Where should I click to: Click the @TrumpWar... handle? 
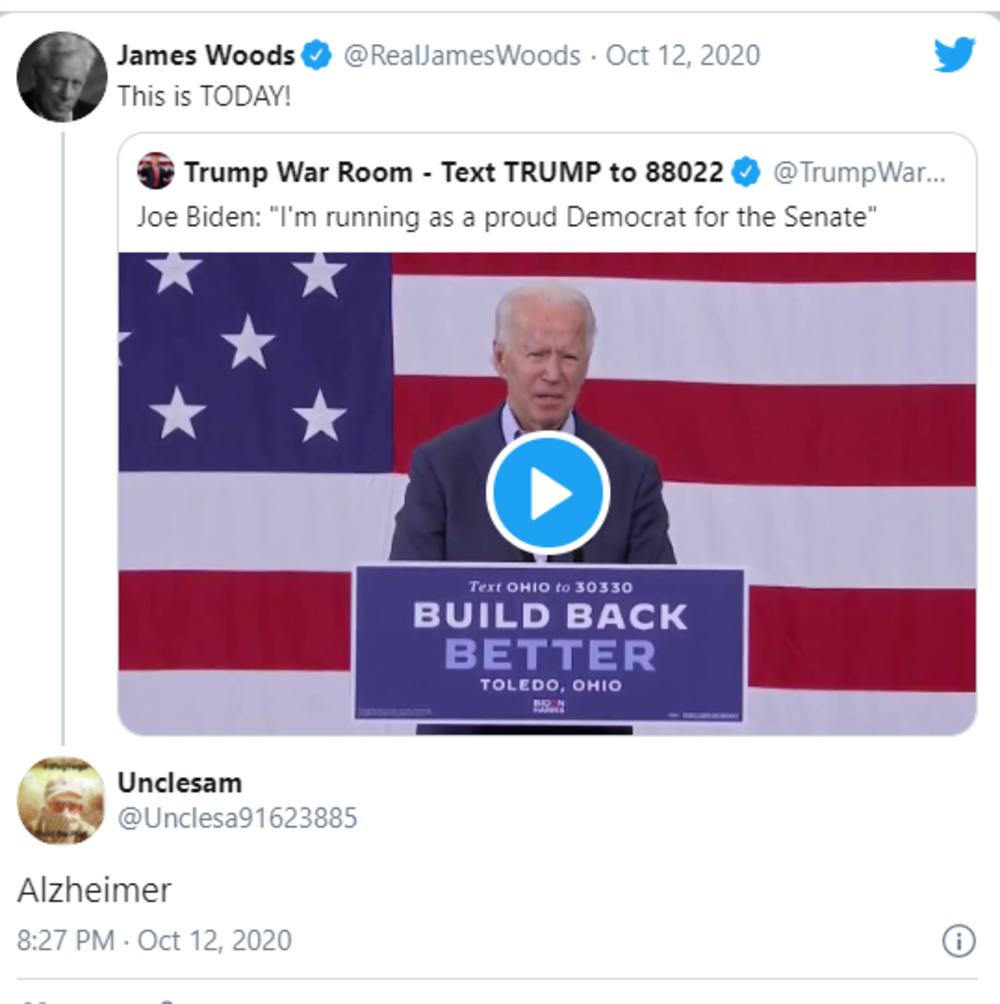tap(859, 172)
